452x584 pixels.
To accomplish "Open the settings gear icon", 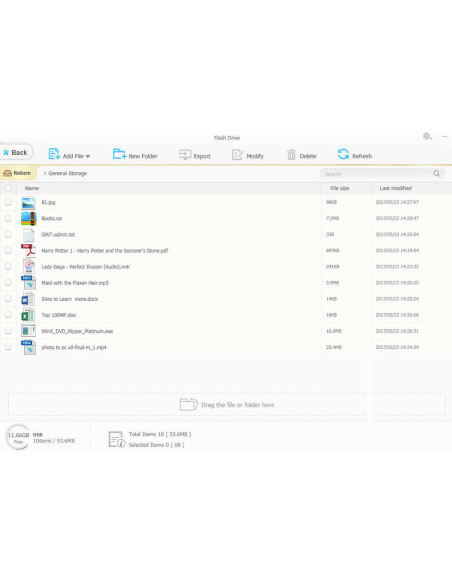I will pos(427,136).
